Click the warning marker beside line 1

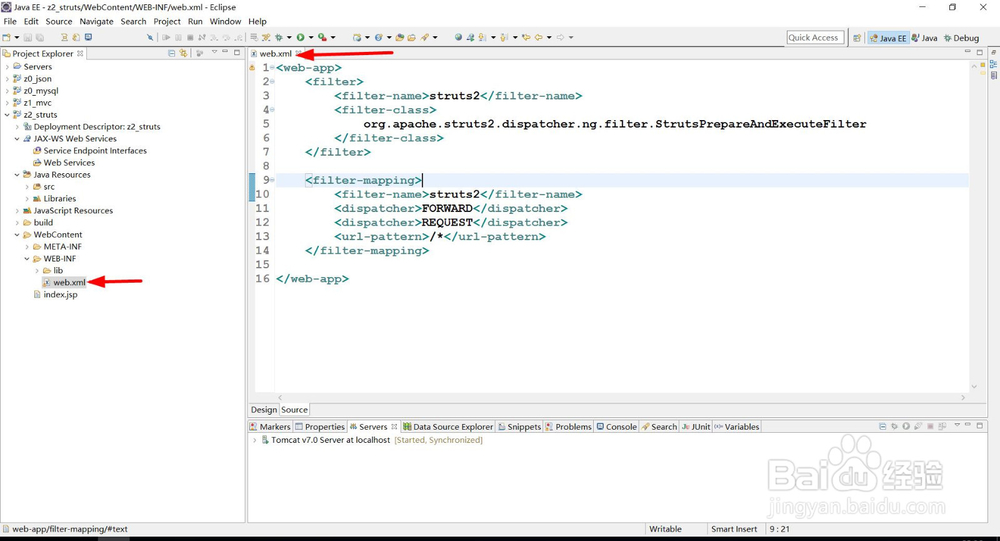[252, 67]
